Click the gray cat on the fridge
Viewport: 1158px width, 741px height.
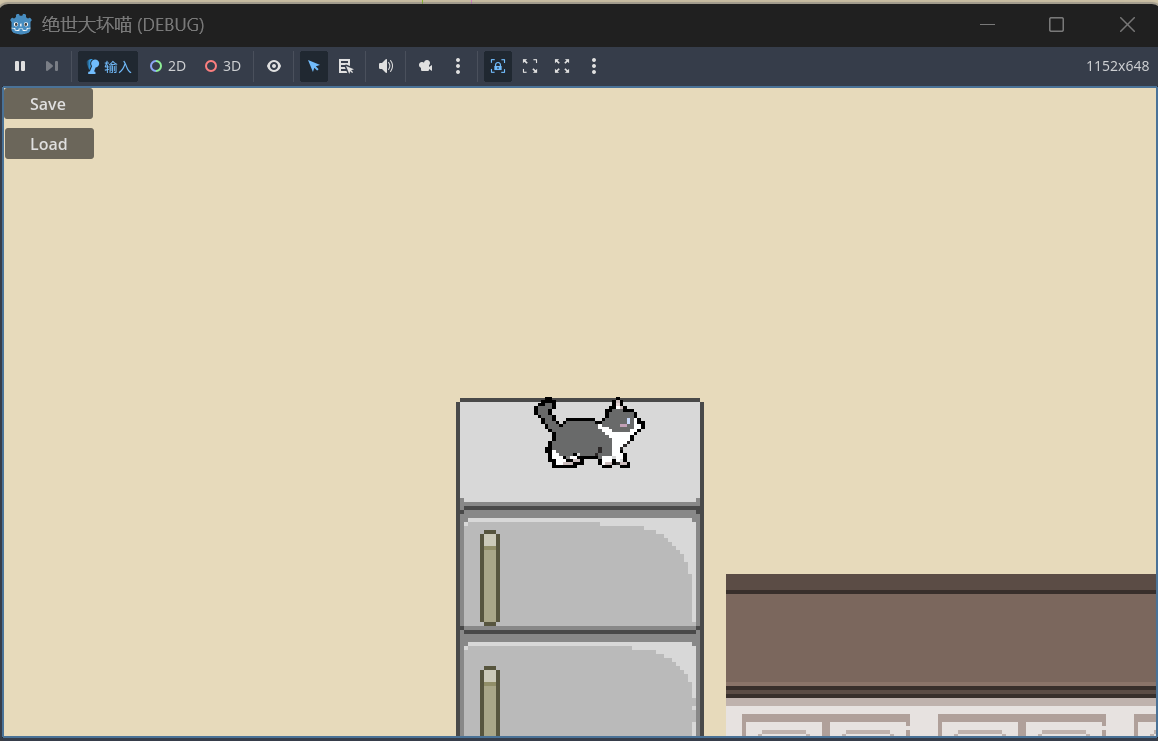pyautogui.click(x=589, y=436)
